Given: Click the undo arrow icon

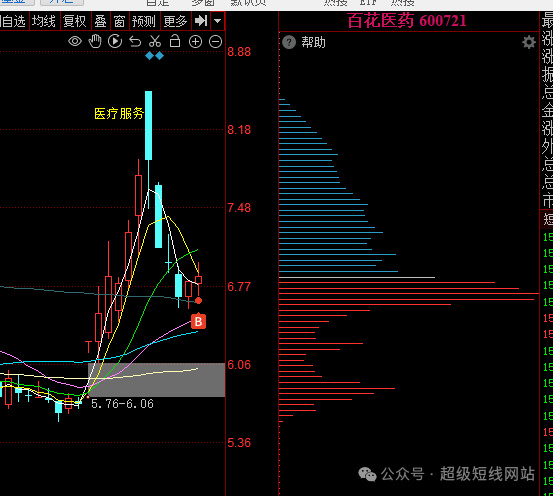Looking at the screenshot, I should click(135, 42).
